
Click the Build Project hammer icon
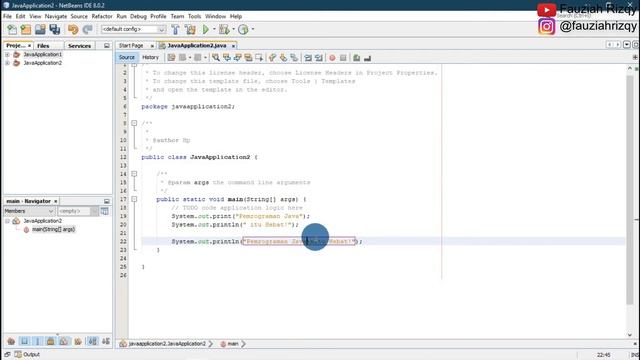tap(176, 29)
